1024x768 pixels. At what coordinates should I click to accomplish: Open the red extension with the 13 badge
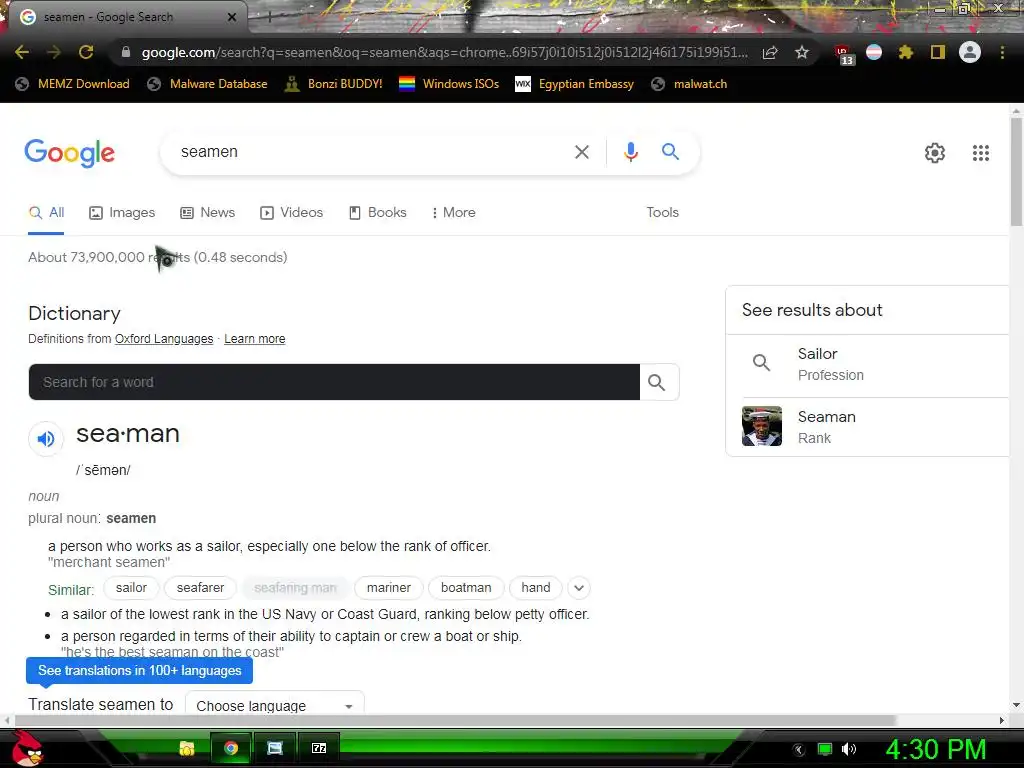843,54
